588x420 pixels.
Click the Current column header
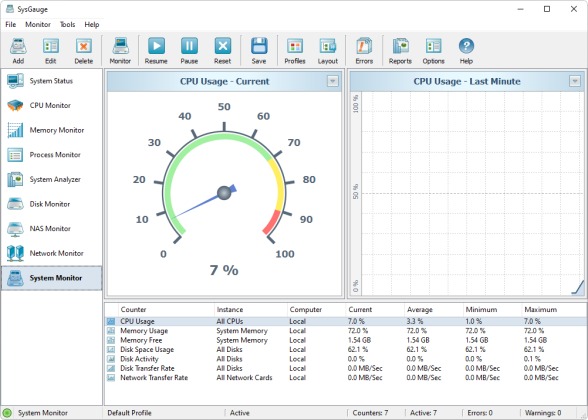click(x=375, y=310)
